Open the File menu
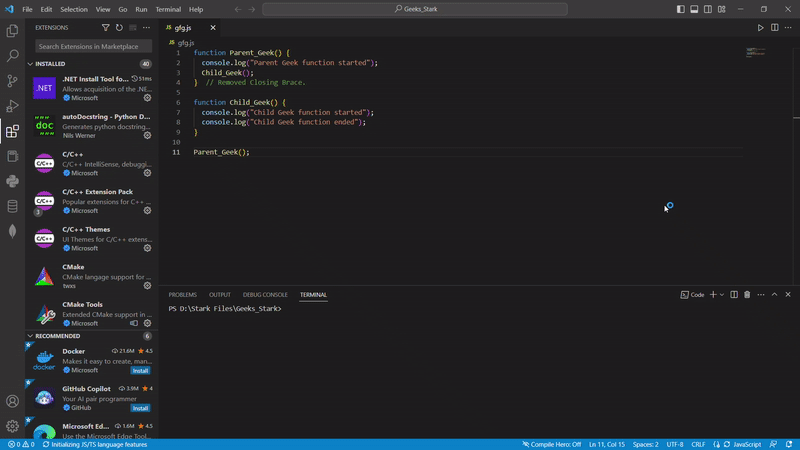 [27, 9]
